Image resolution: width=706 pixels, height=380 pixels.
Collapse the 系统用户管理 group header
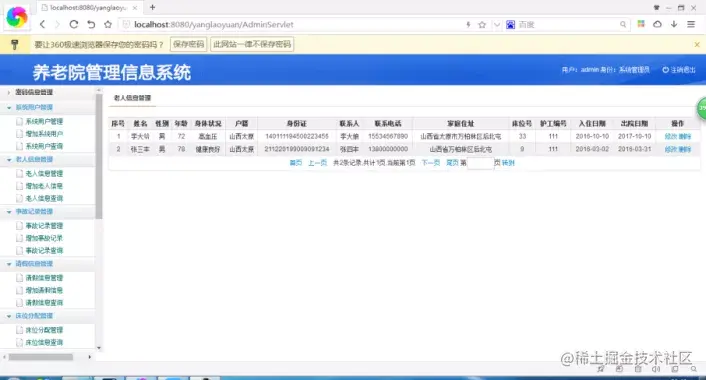[34, 107]
